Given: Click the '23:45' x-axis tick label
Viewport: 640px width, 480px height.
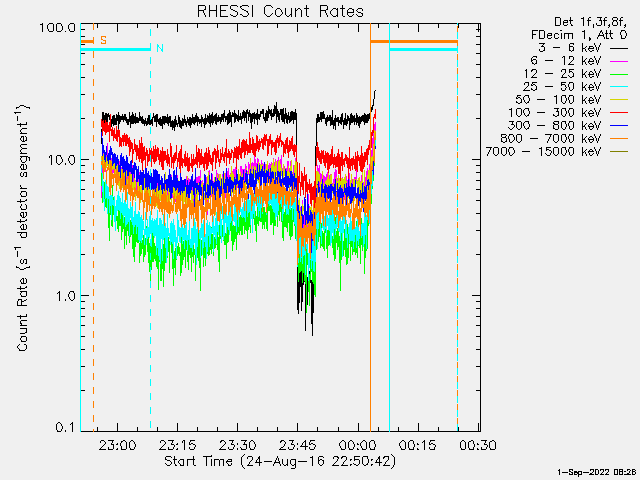Looking at the screenshot, I should pyautogui.click(x=298, y=444).
